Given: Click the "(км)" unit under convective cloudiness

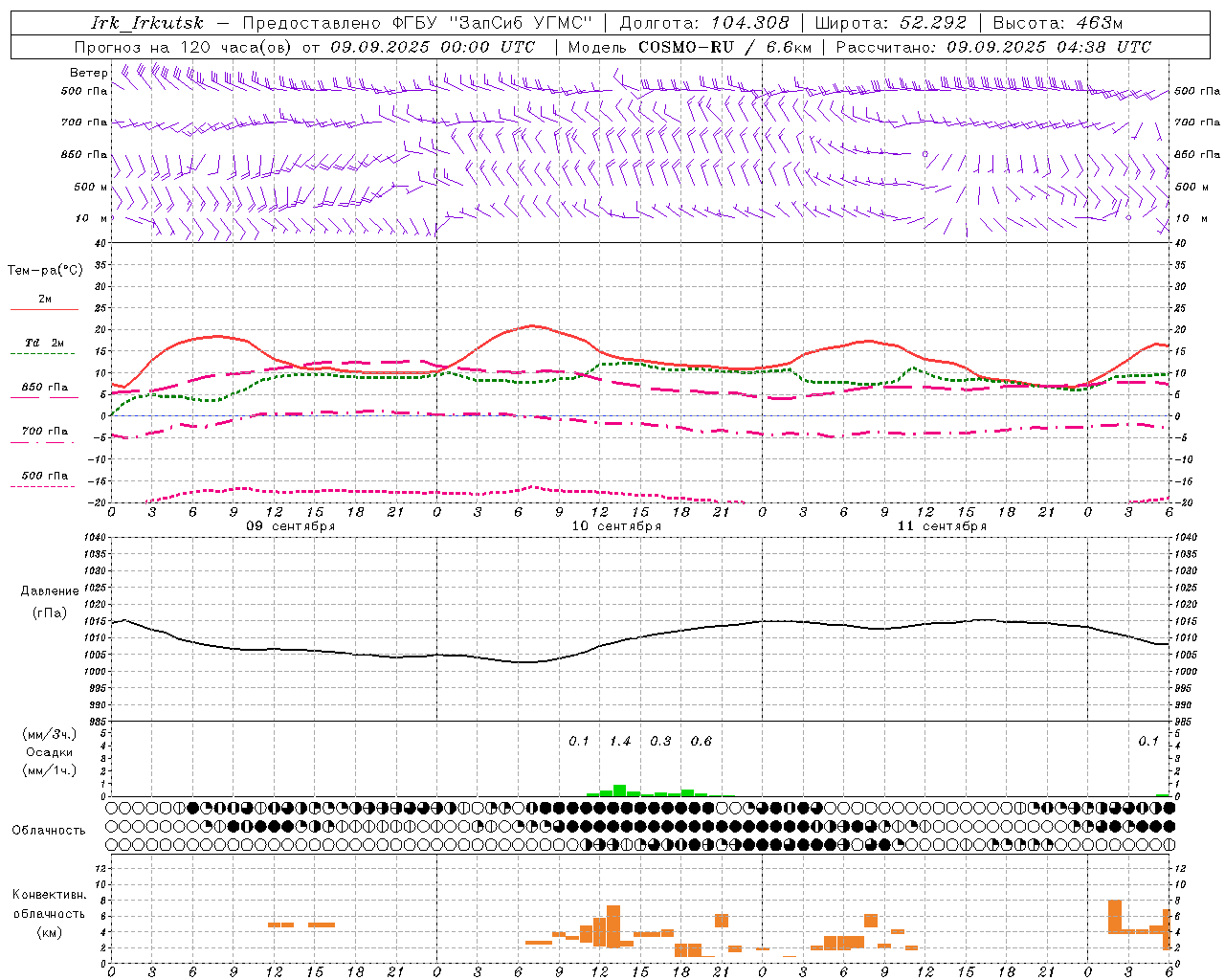Looking at the screenshot, I should [x=50, y=932].
